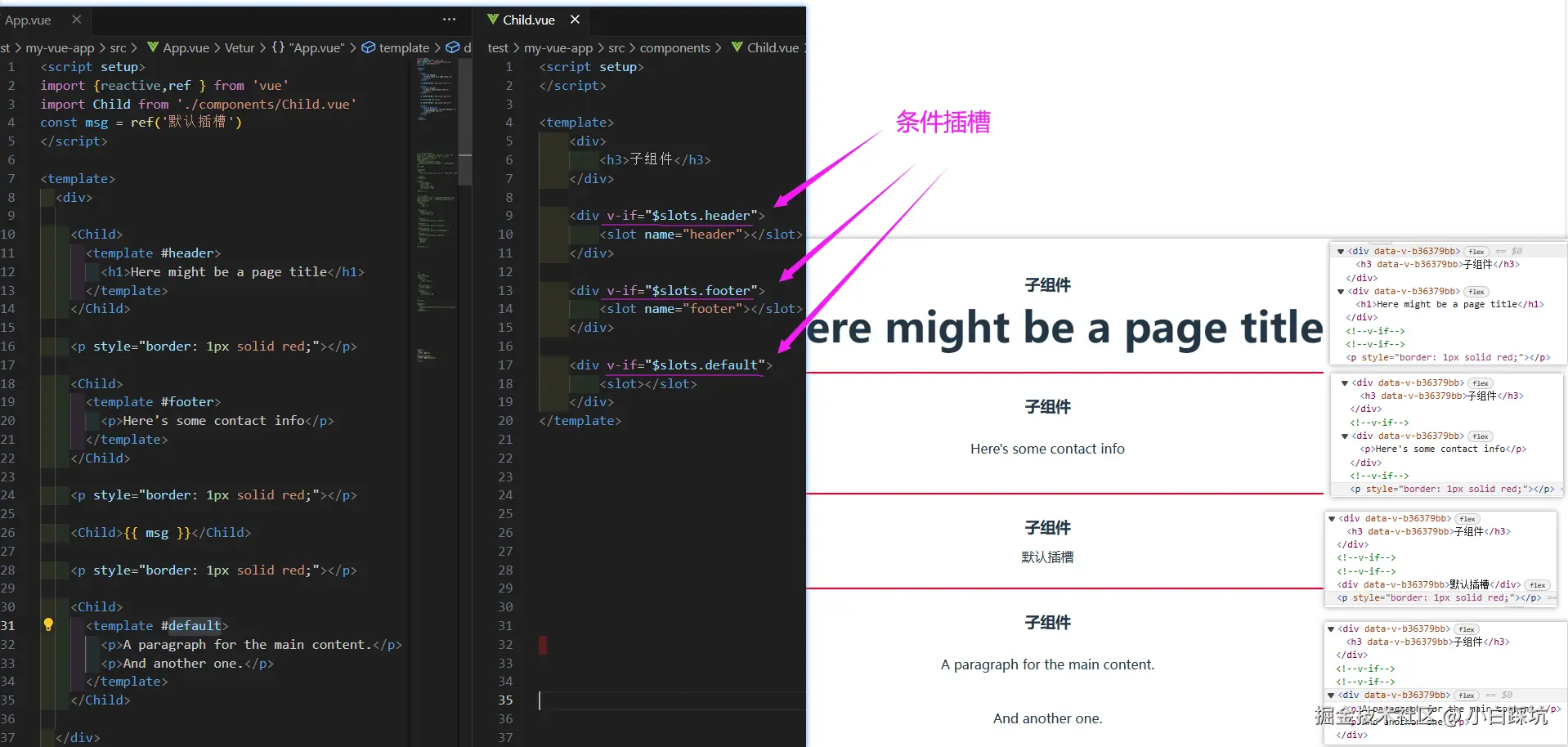Screen dimensions: 1568x747
Task: Click the Vue icon on the Child.vue tab
Action: coord(493,20)
